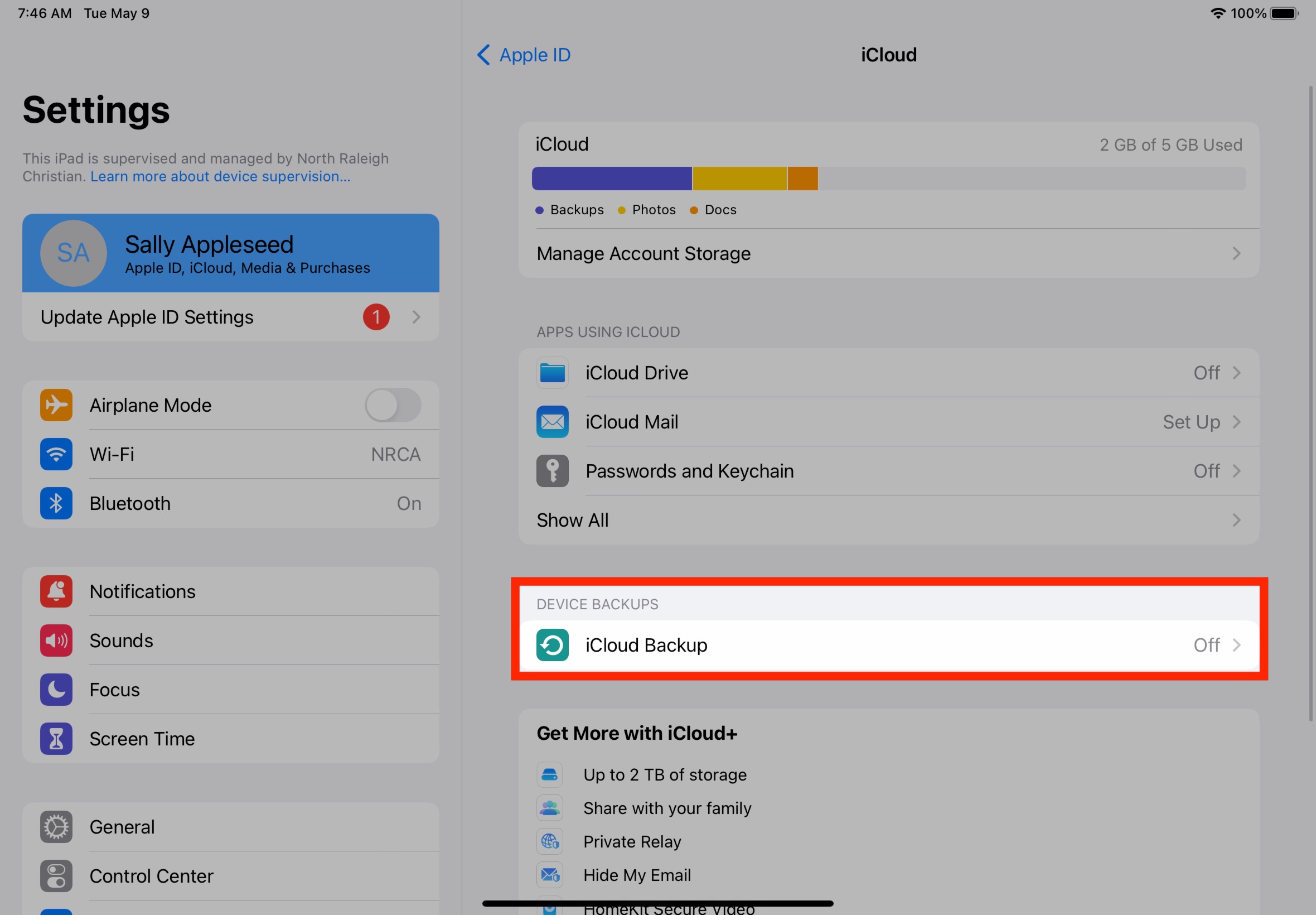Screen dimensions: 1316x915
Task: Tap the Notifications bell icon
Action: 56,591
